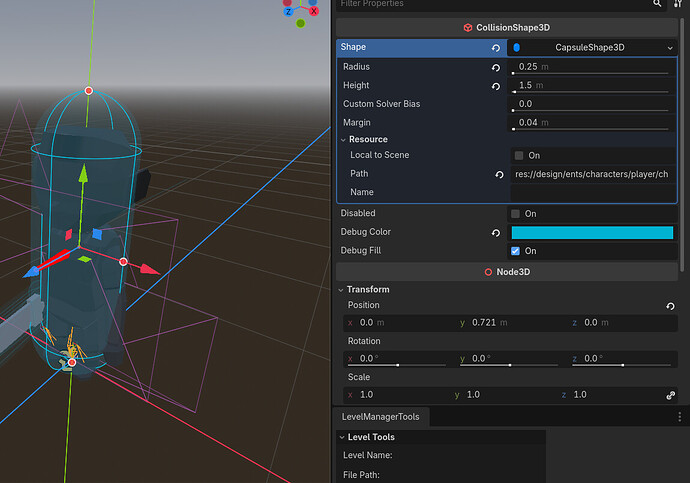Click the resource Path text field
The height and width of the screenshot is (483, 690).
click(593, 174)
